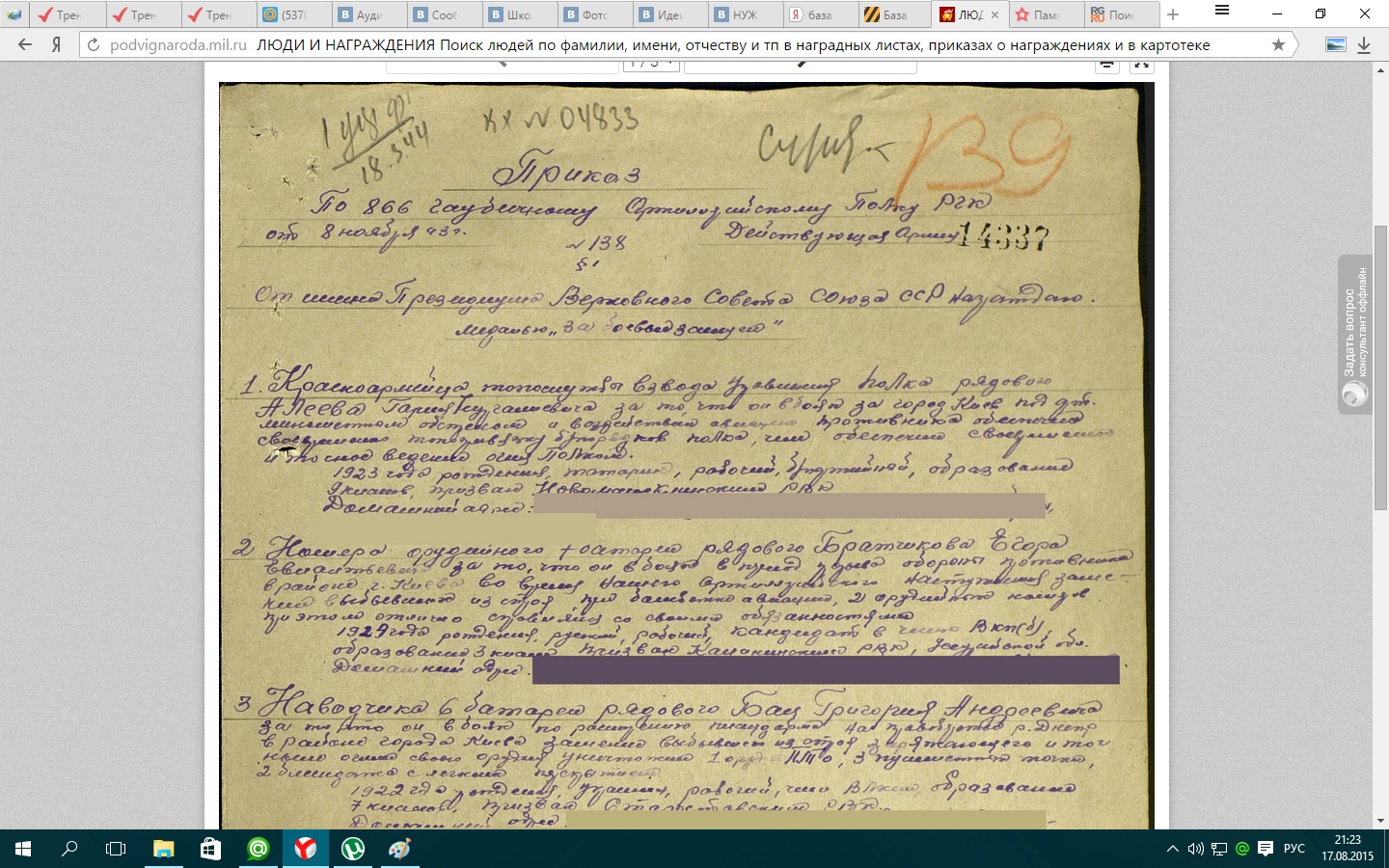Click 'Задать вопрос' consultant side button
1389x868 pixels.
point(1354,334)
